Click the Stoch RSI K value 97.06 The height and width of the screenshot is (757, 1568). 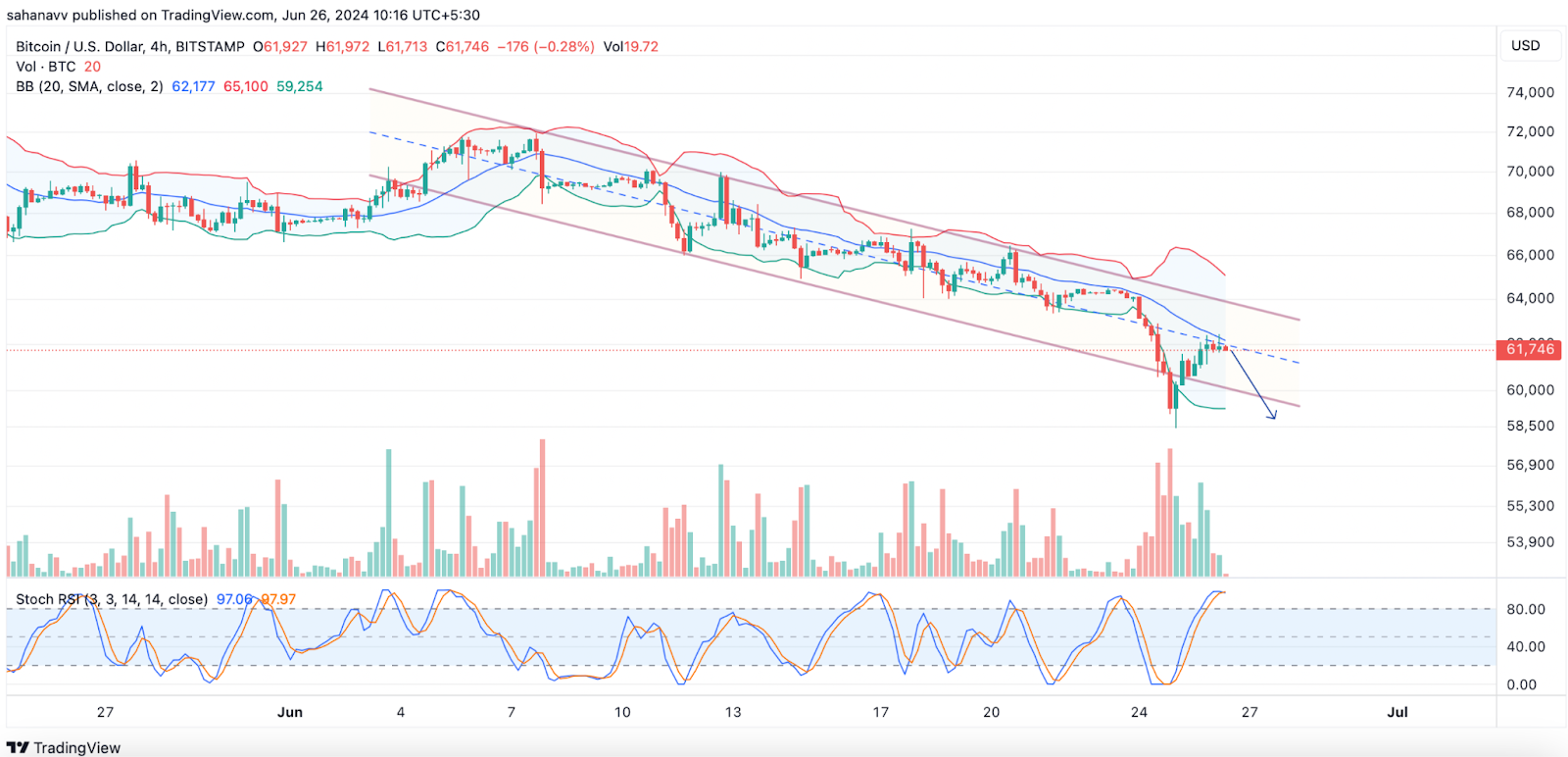point(233,599)
